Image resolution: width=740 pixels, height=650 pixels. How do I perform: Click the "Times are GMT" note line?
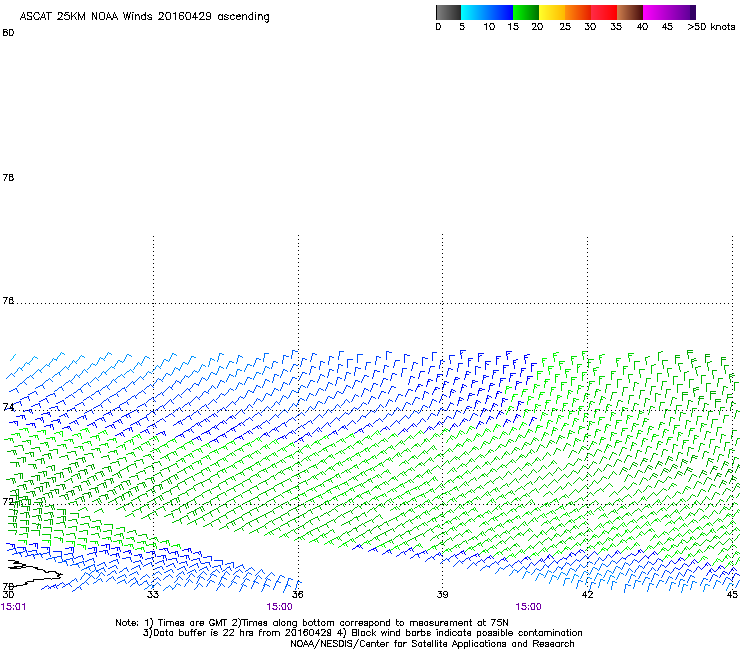tap(312, 623)
